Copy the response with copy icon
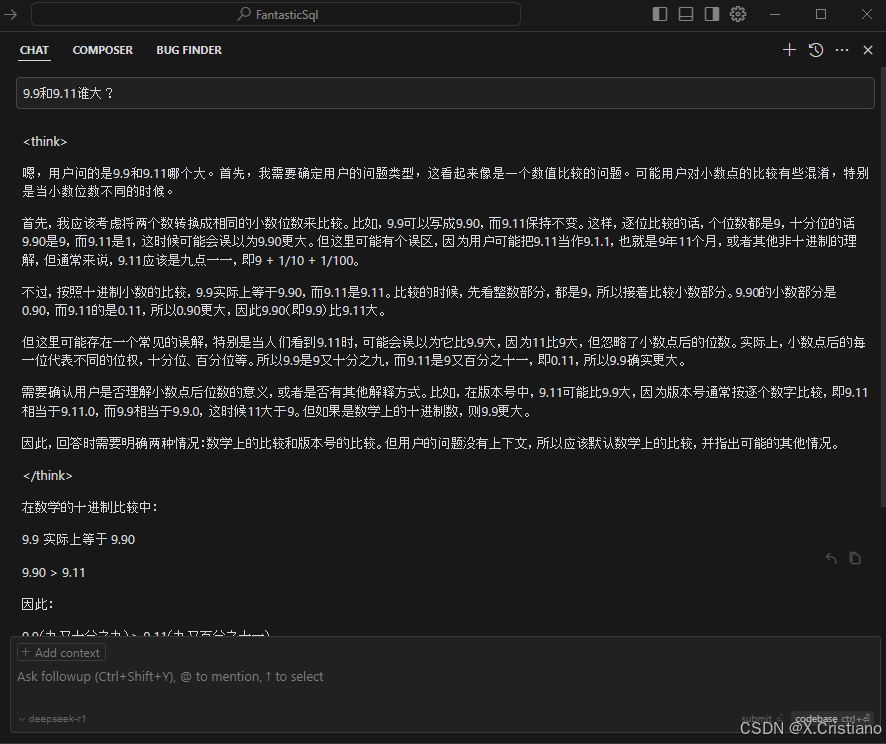This screenshot has height=744, width=886. (x=855, y=558)
